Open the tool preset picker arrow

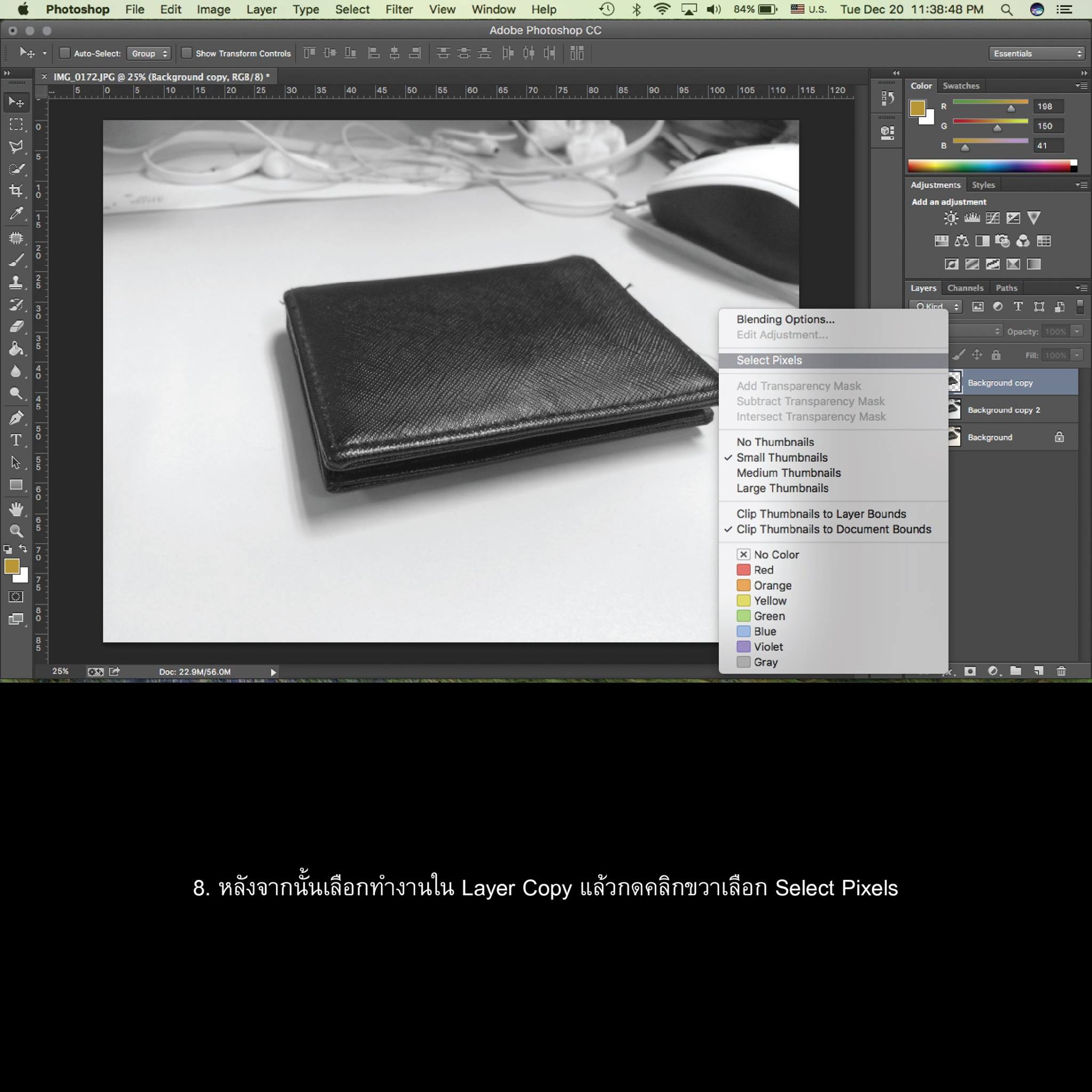click(x=45, y=53)
